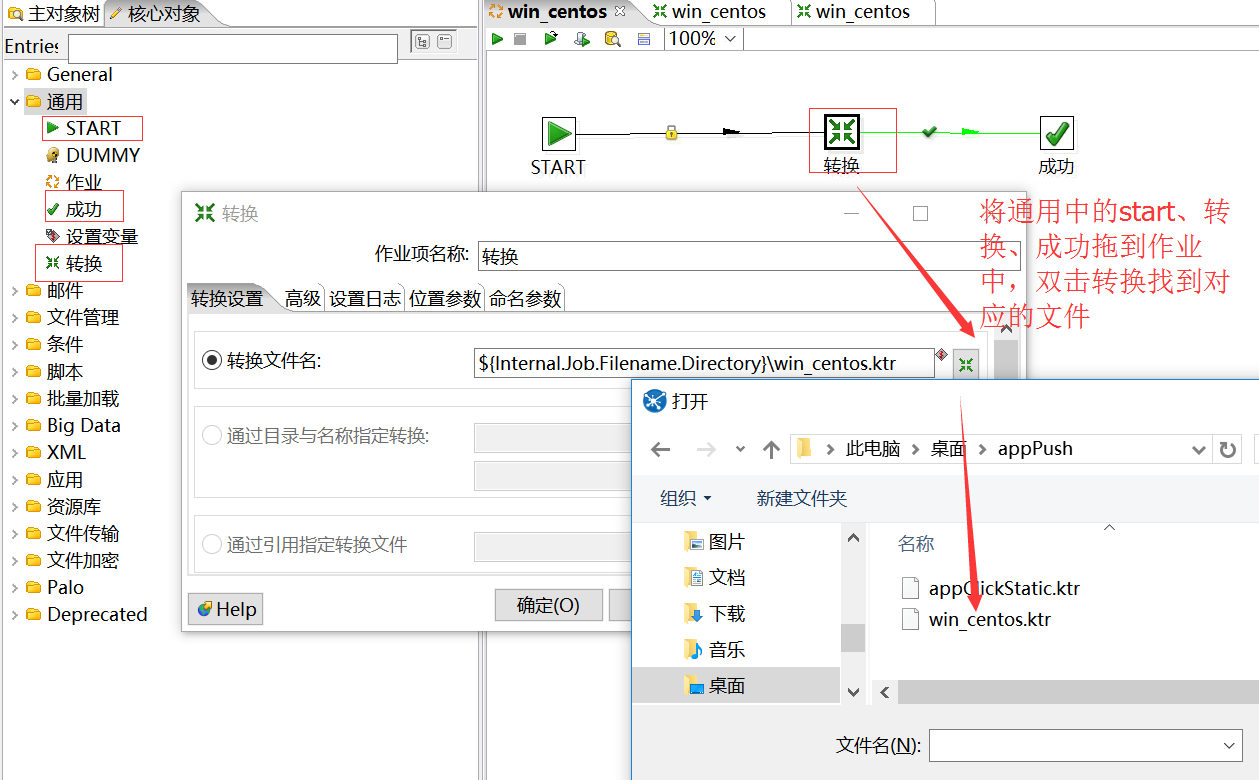Toggle the results pane toolbar icon
Screen dimensions: 1259x780
643,39
